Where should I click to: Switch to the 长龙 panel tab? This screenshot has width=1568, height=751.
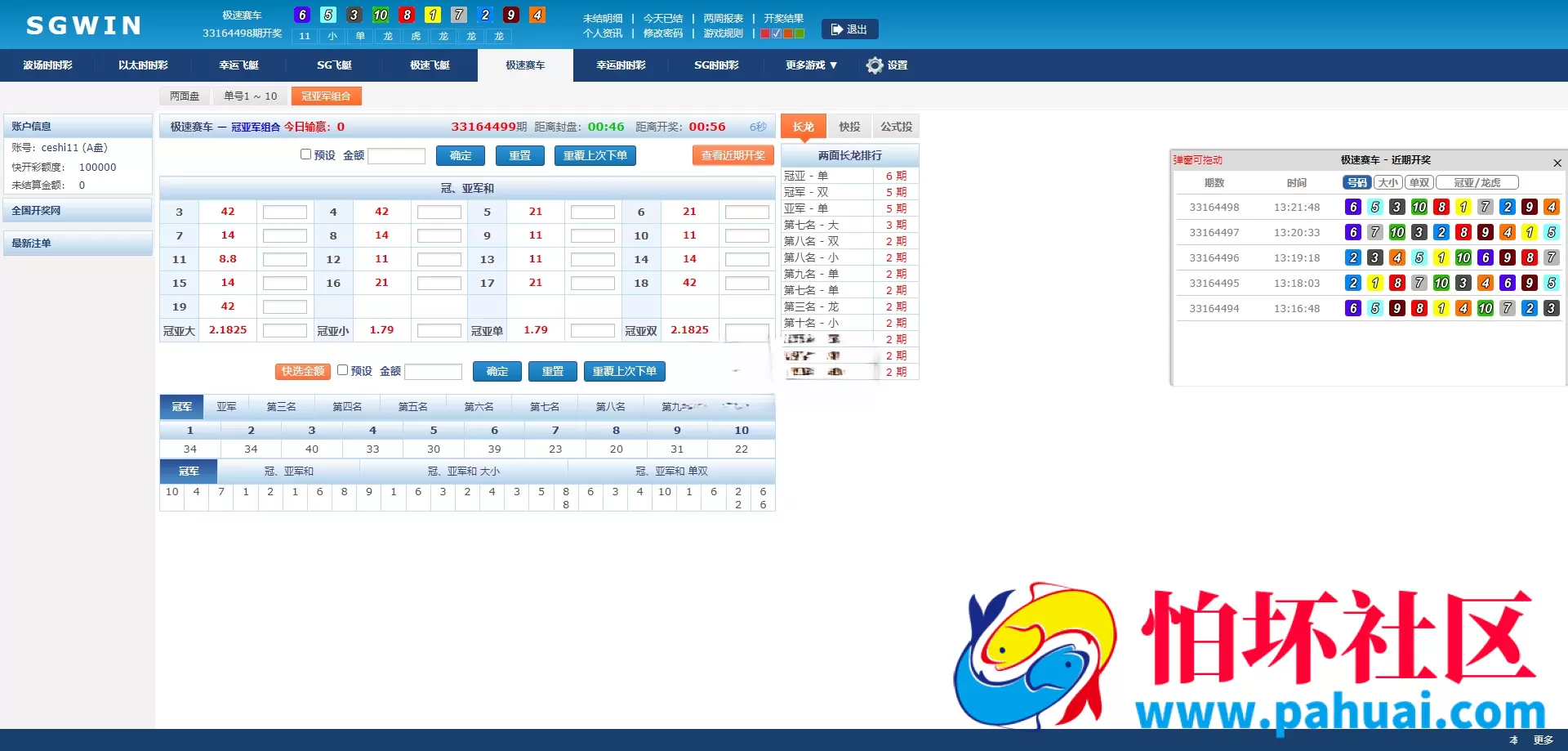pyautogui.click(x=804, y=127)
